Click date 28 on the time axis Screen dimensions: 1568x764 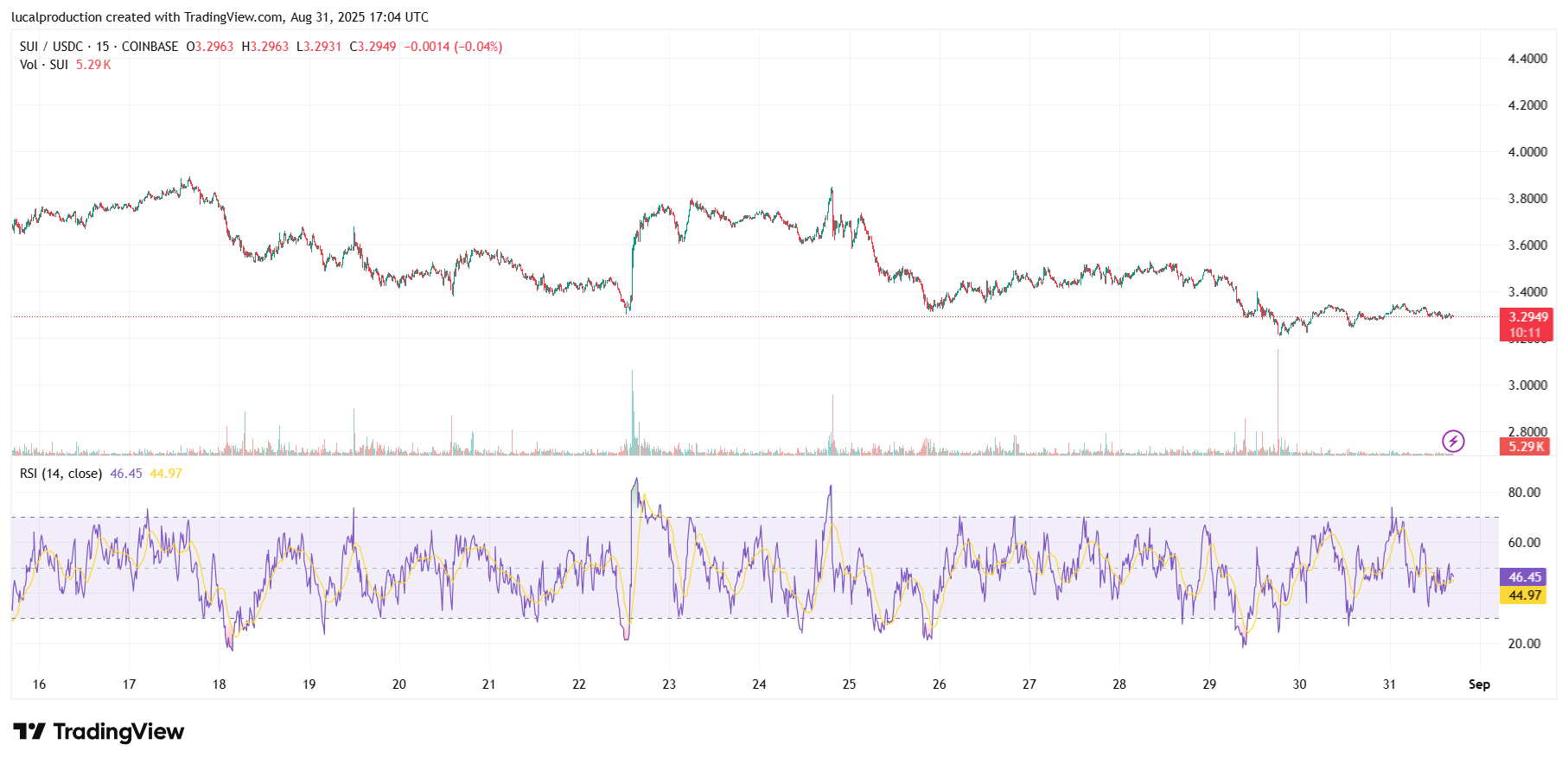point(1119,684)
